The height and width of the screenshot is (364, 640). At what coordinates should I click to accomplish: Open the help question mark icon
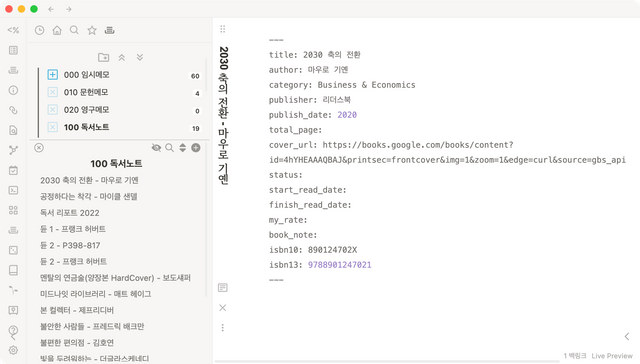tap(13, 330)
